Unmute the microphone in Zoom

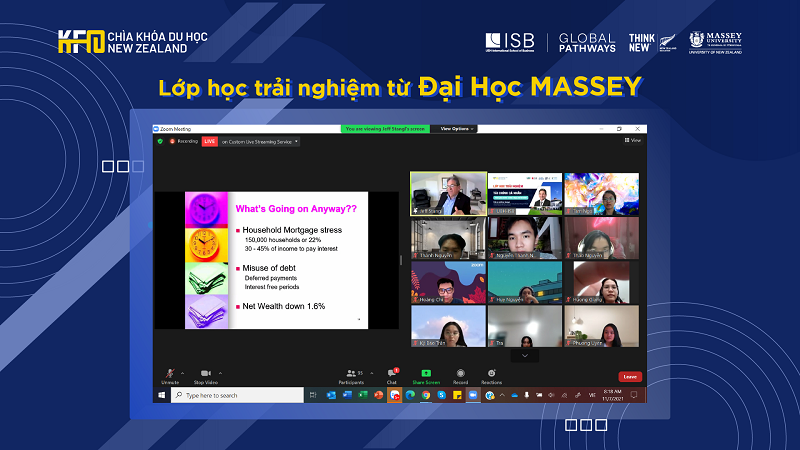tap(170, 377)
